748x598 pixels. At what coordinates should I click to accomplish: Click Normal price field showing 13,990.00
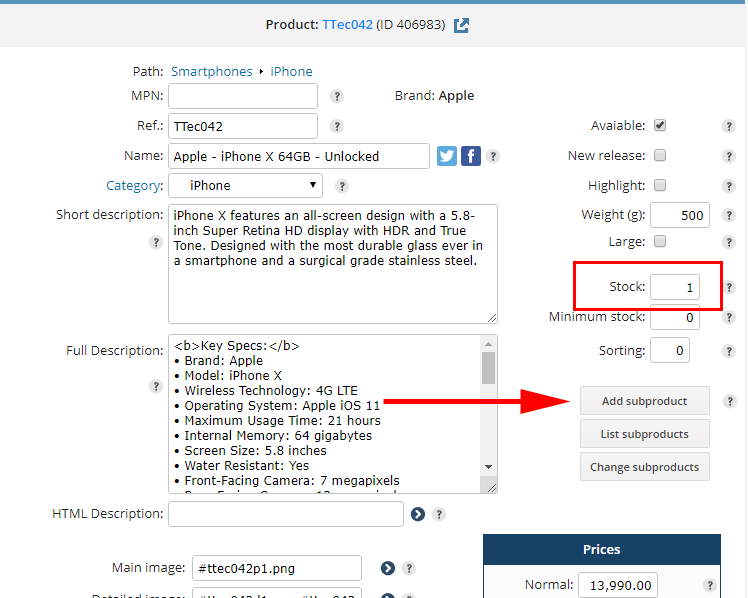pyautogui.click(x=618, y=585)
